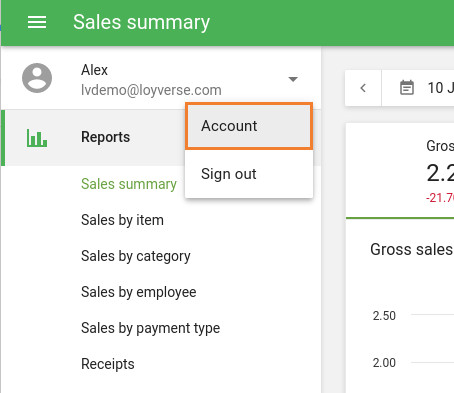
Task: Go to previous date period arrow
Action: click(x=363, y=88)
